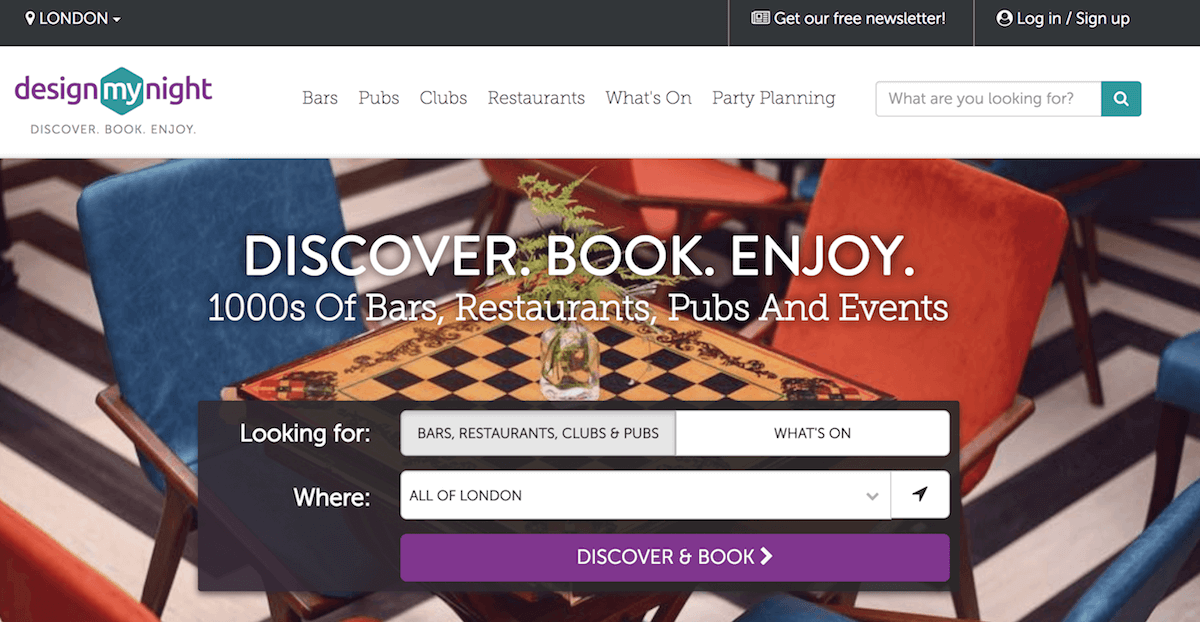Open Log in / Sign up link

[x=1063, y=19]
